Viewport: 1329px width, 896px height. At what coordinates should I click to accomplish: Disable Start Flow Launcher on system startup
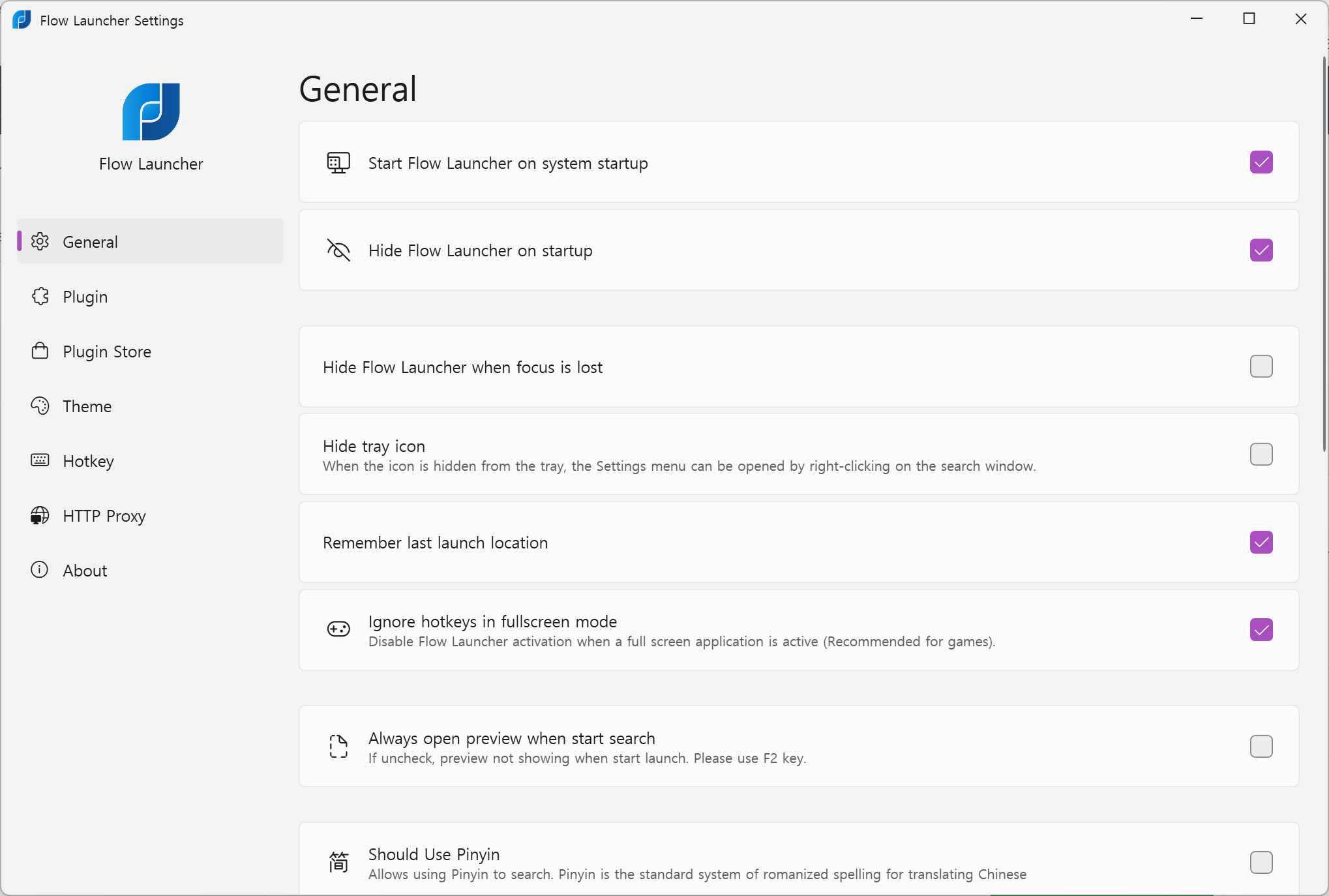tap(1261, 162)
